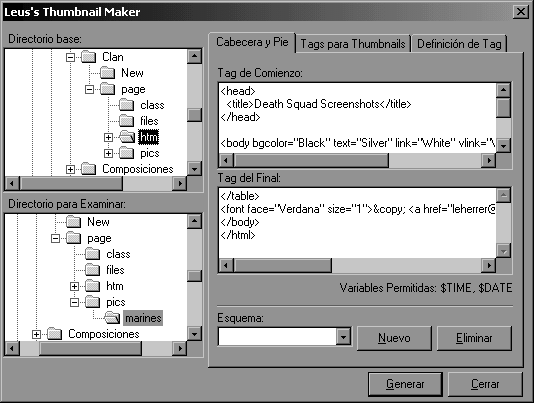The width and height of the screenshot is (534, 403).
Task: Select the marines open folder icon
Action: [x=112, y=318]
